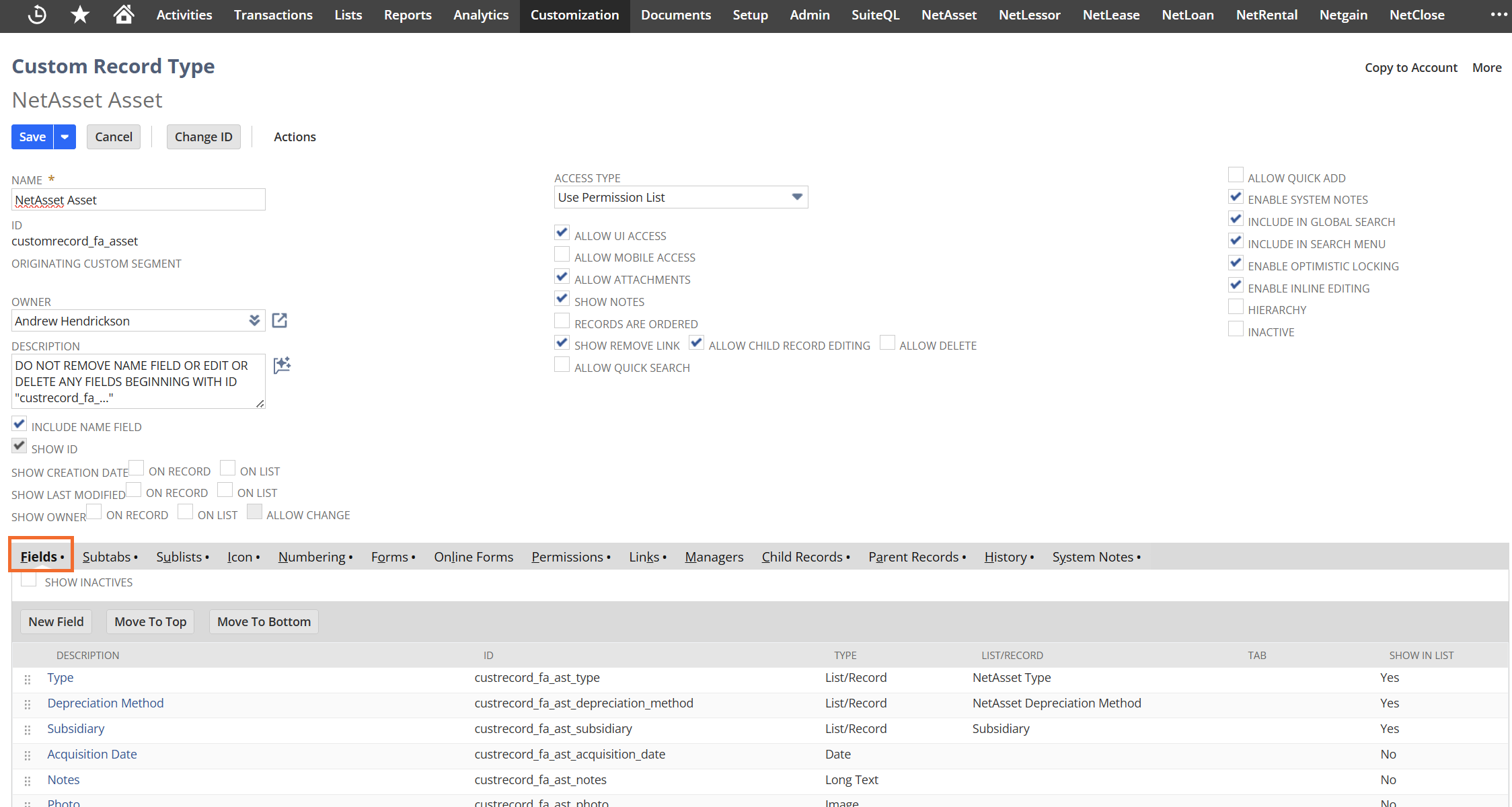Click Copy to Account link

tap(1410, 67)
